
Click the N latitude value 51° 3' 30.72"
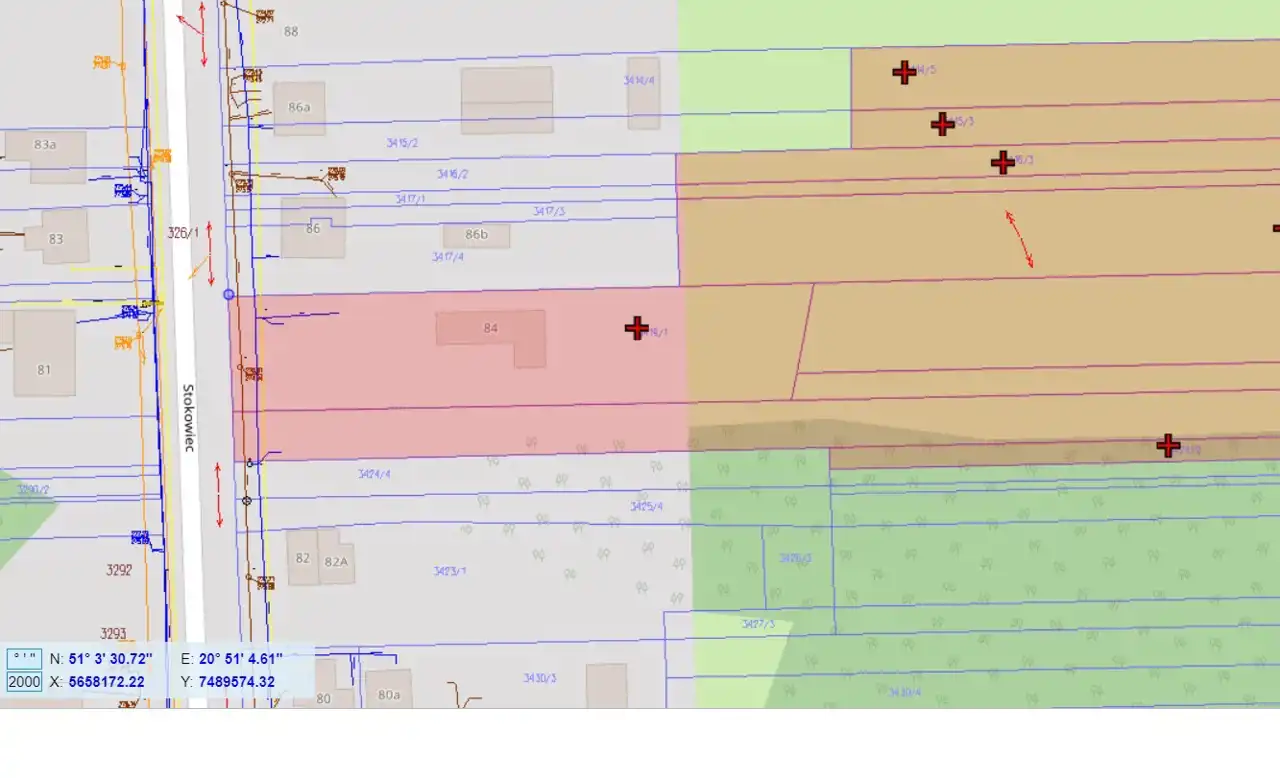(x=110, y=659)
